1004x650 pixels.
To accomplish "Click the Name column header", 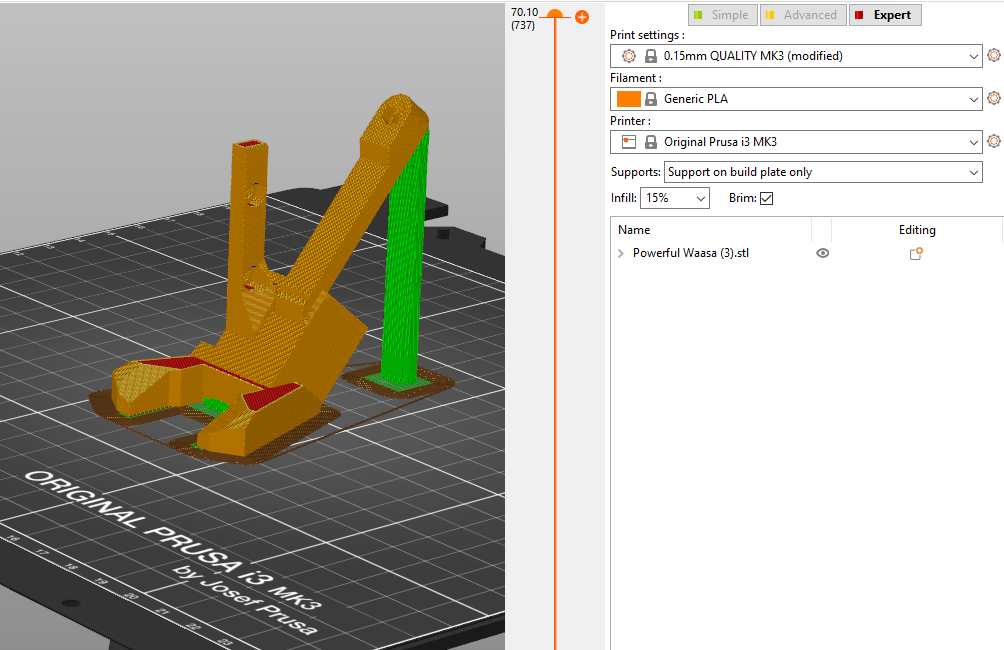I will point(634,230).
